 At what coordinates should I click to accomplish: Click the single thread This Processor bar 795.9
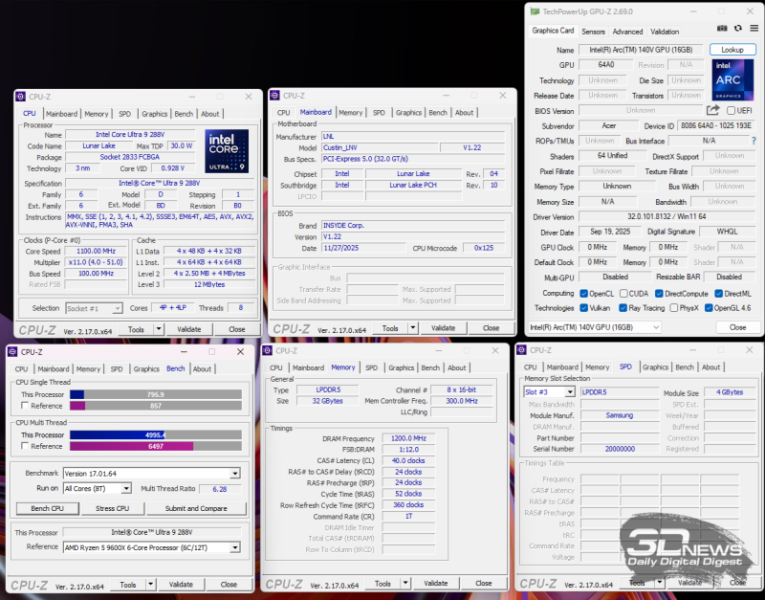tap(156, 395)
